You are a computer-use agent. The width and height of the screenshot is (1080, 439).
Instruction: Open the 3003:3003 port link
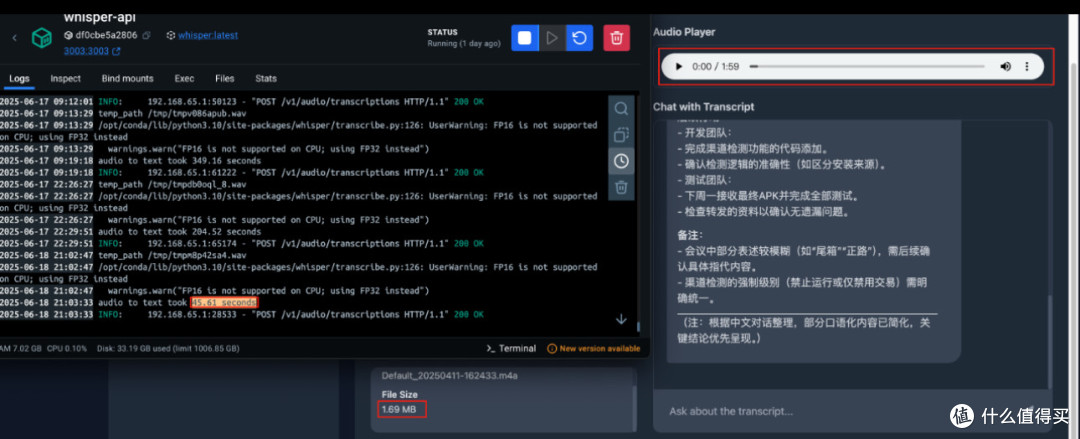[92, 51]
